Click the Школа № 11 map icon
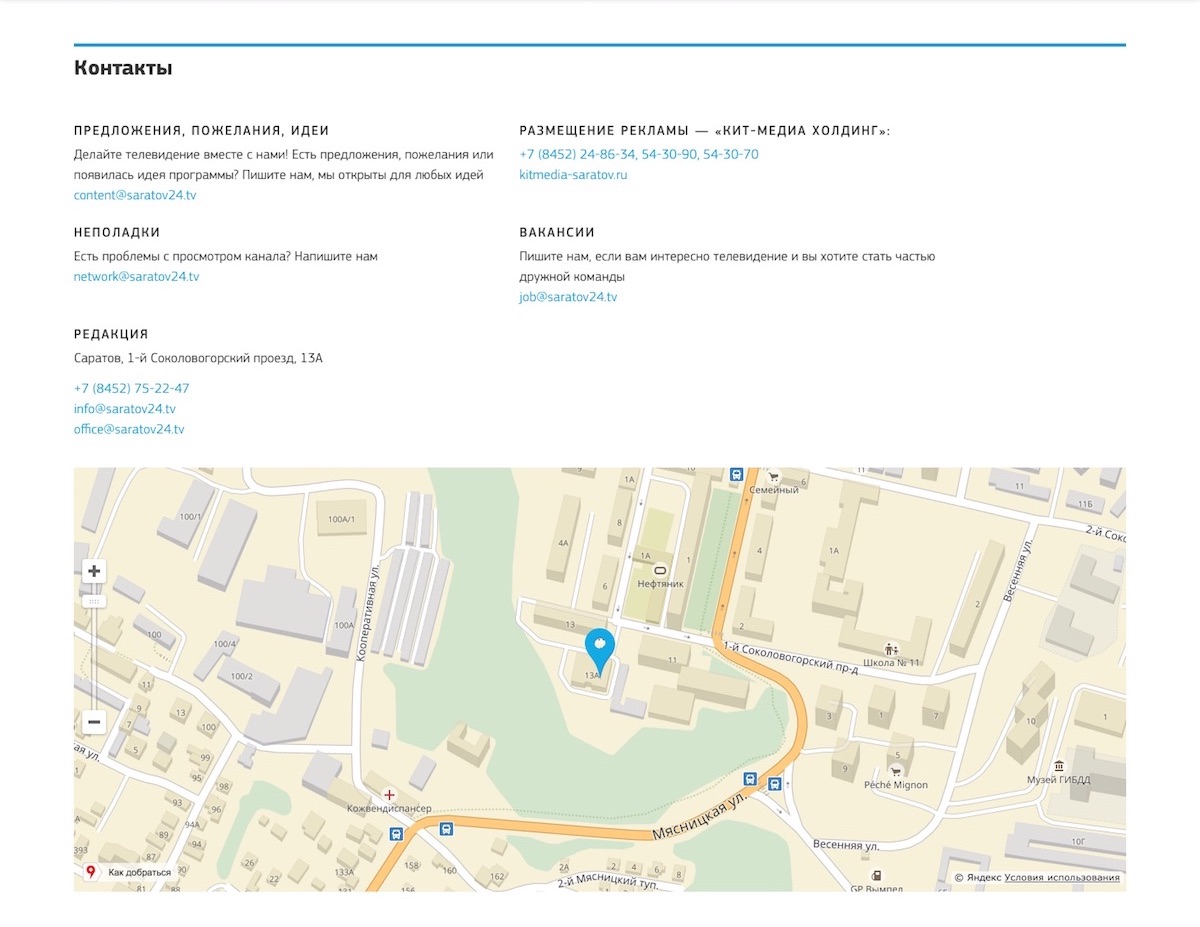1200x927 pixels. pos(890,649)
